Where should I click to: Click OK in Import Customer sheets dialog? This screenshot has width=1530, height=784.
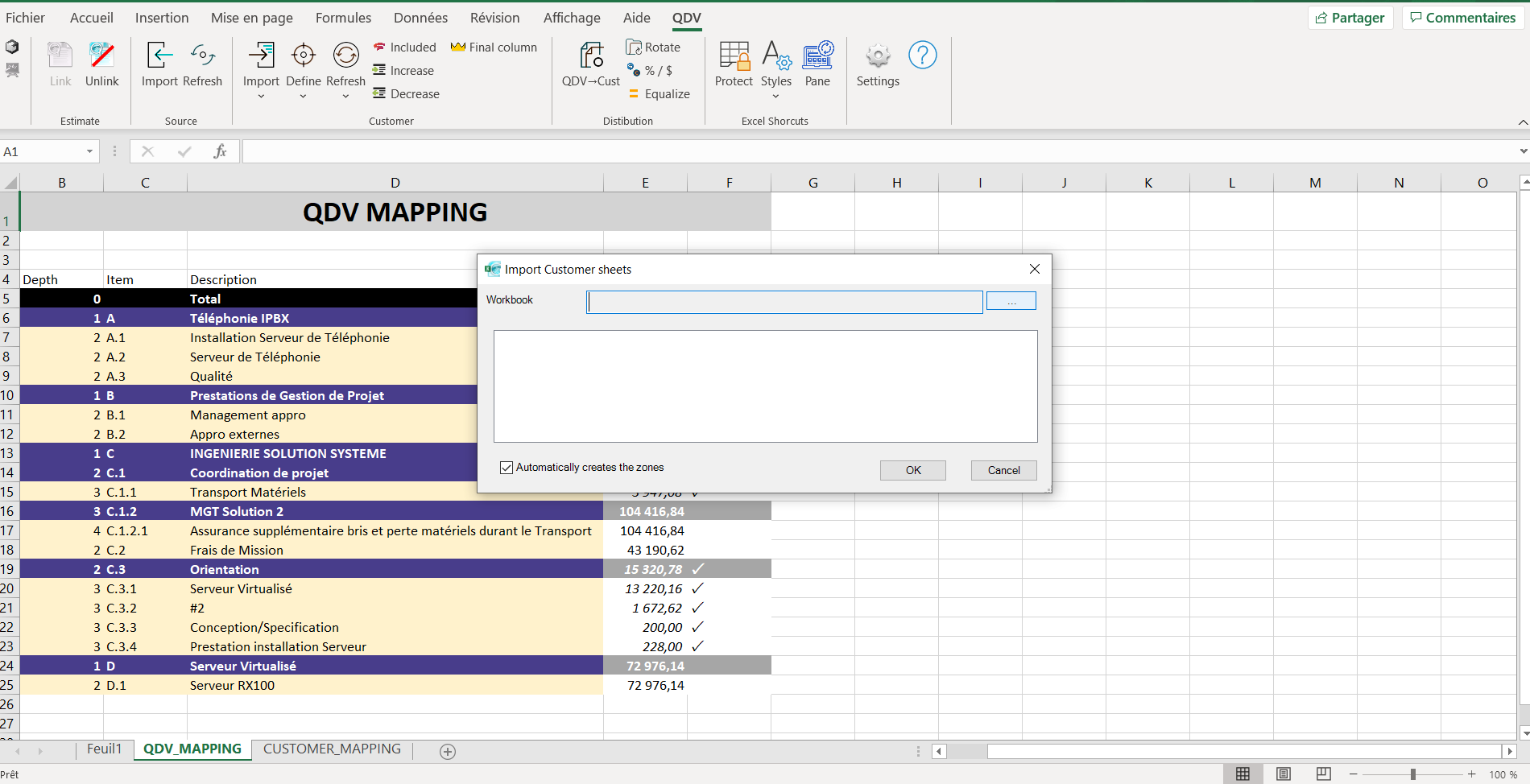coord(913,470)
